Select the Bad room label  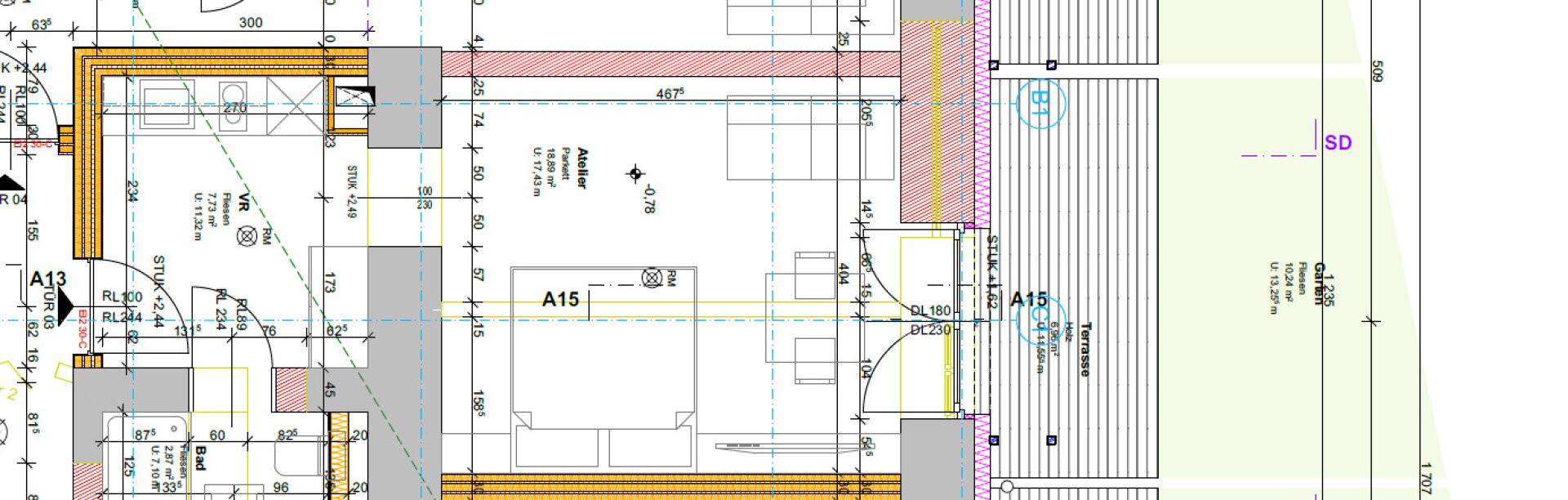coord(200,458)
